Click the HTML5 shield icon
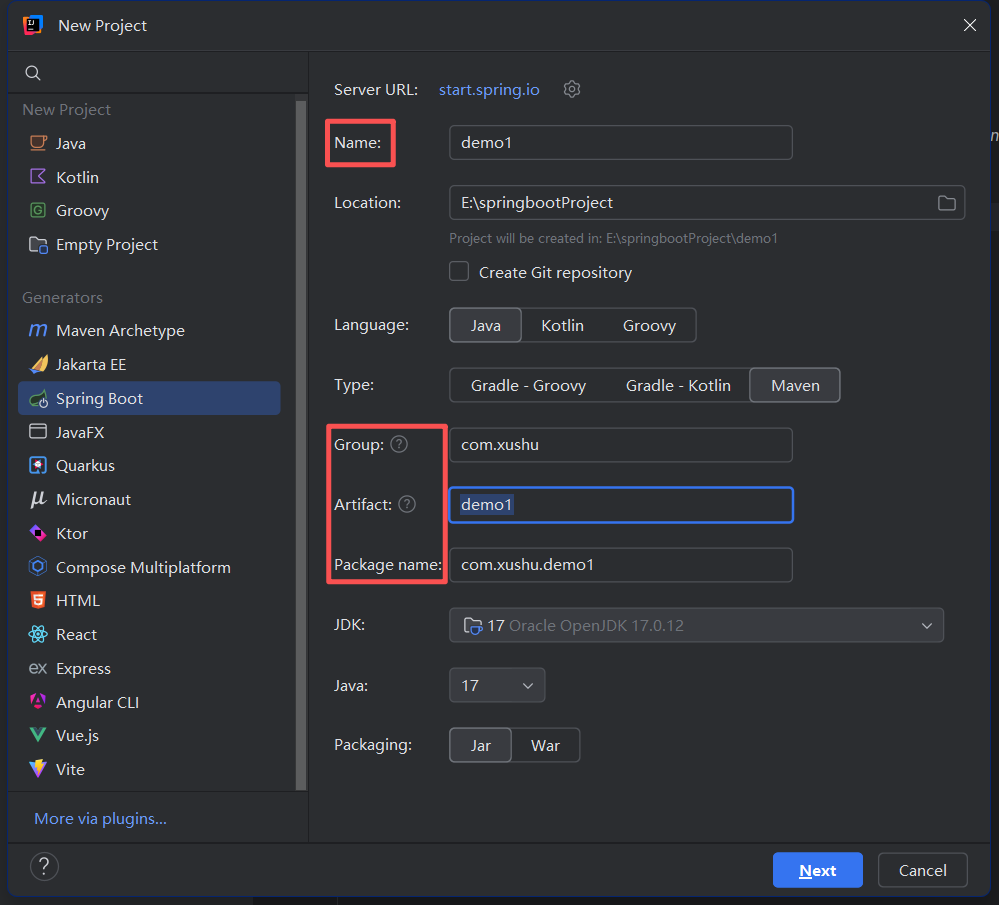 pyautogui.click(x=38, y=600)
